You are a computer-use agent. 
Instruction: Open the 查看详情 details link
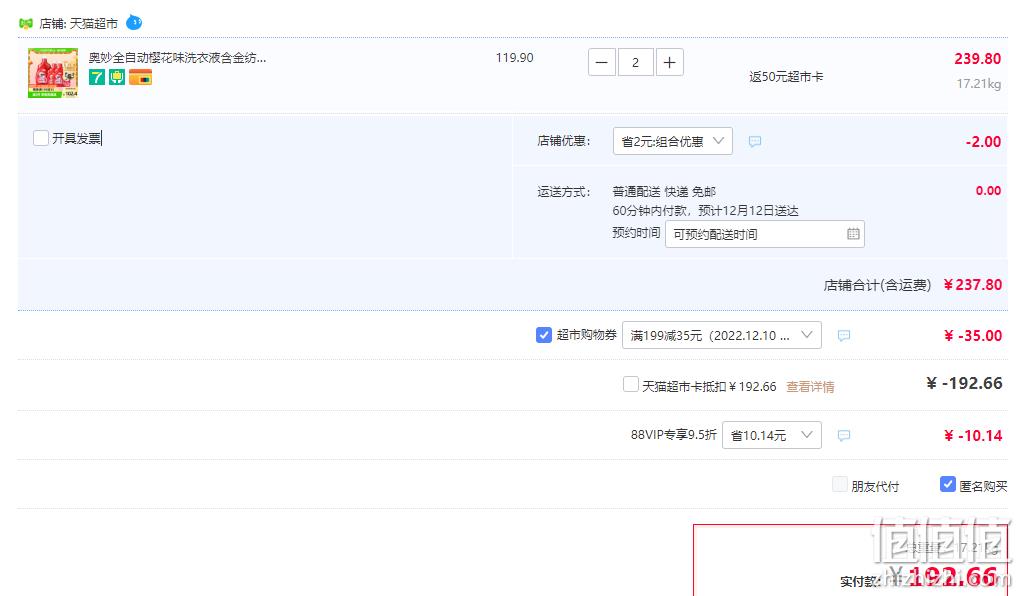[810, 387]
